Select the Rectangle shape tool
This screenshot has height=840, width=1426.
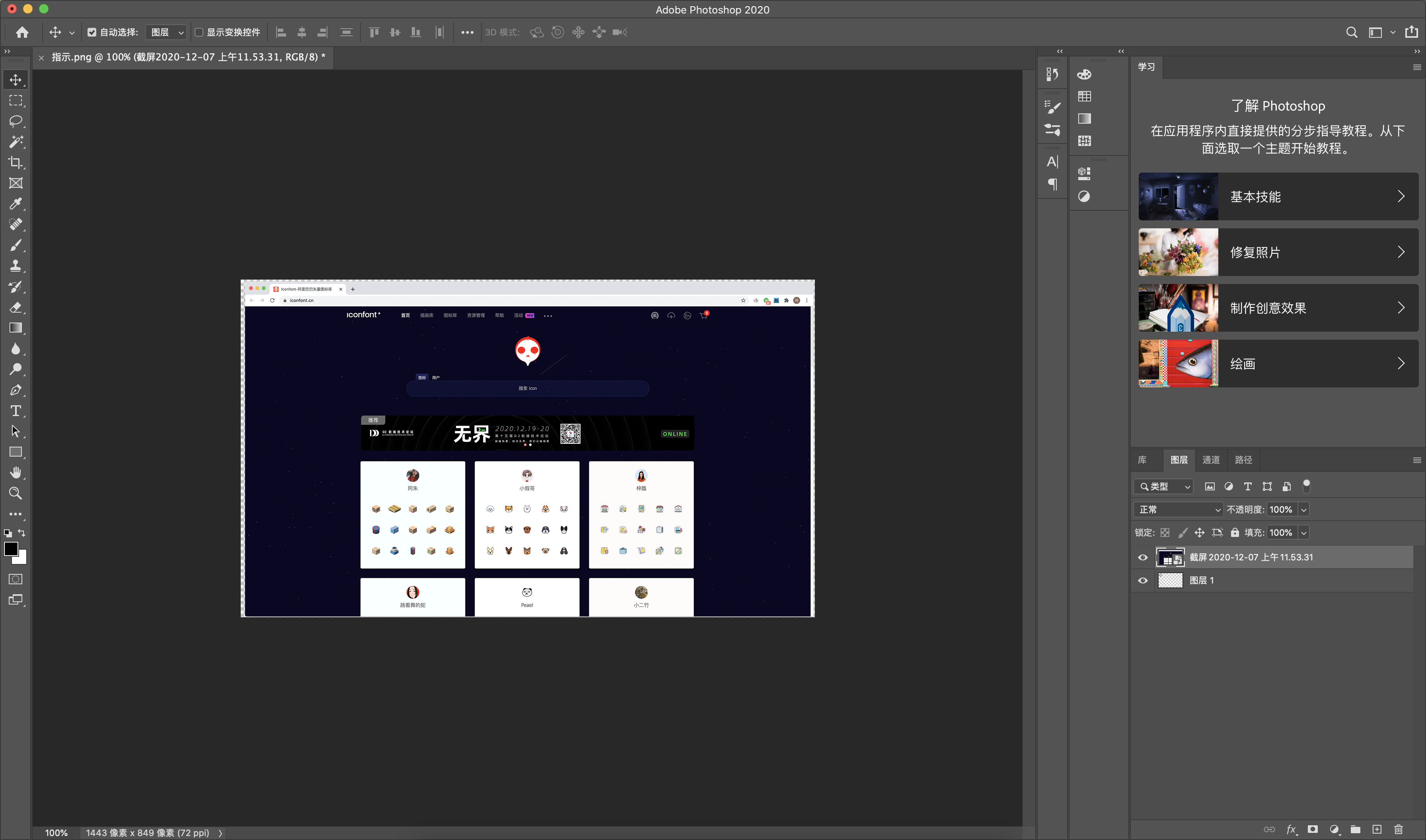[16, 452]
